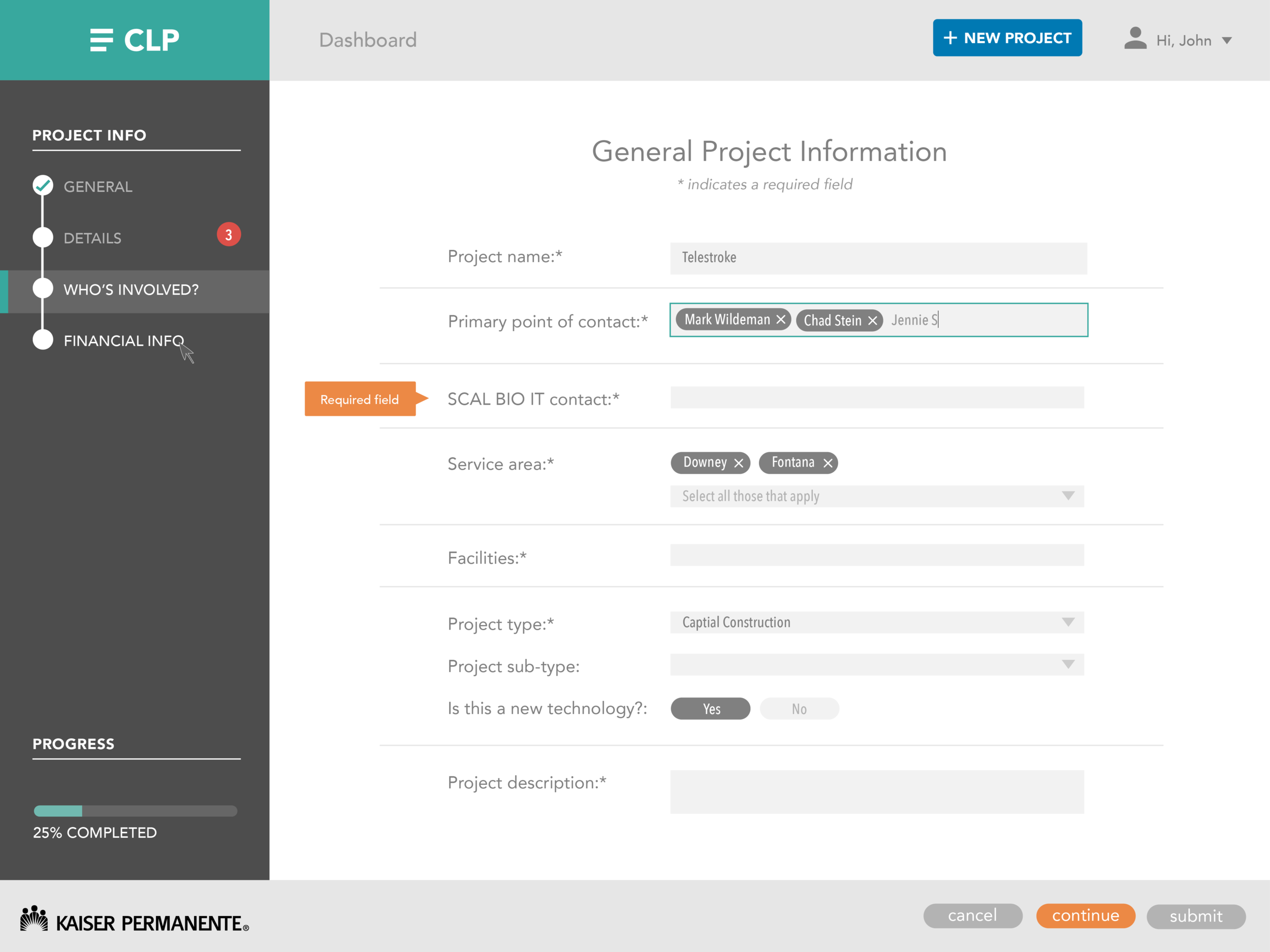Click the General step checkmark circle
Viewport: 1270px width, 952px height.
[x=43, y=185]
